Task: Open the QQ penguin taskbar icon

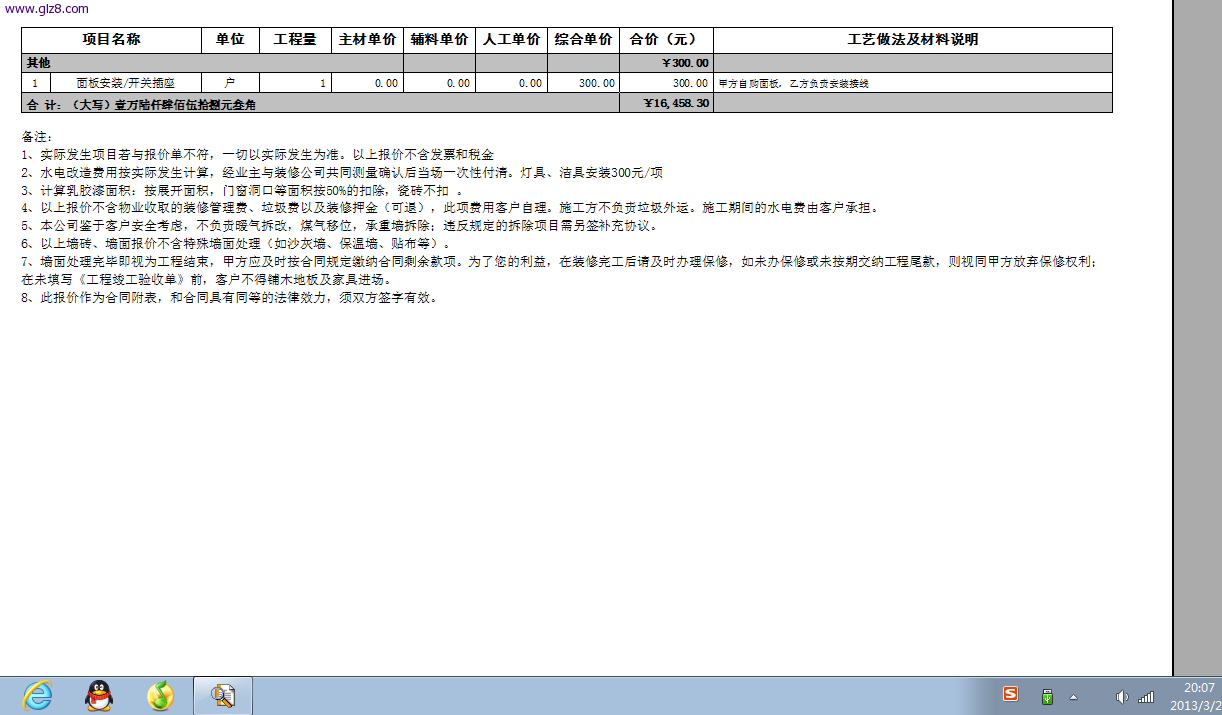Action: [98, 696]
